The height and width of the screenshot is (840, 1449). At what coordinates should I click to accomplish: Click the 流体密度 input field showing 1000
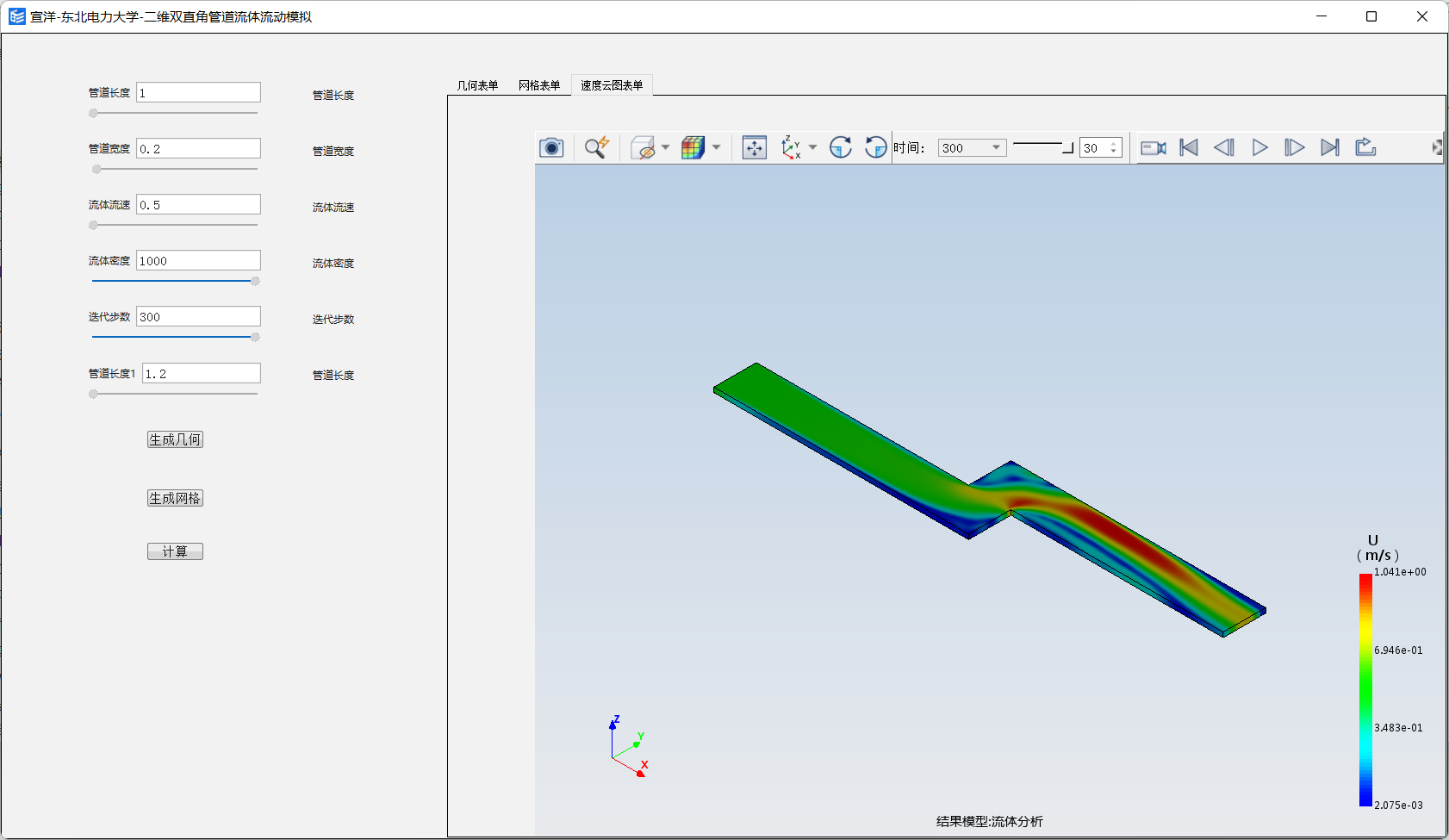(x=198, y=261)
